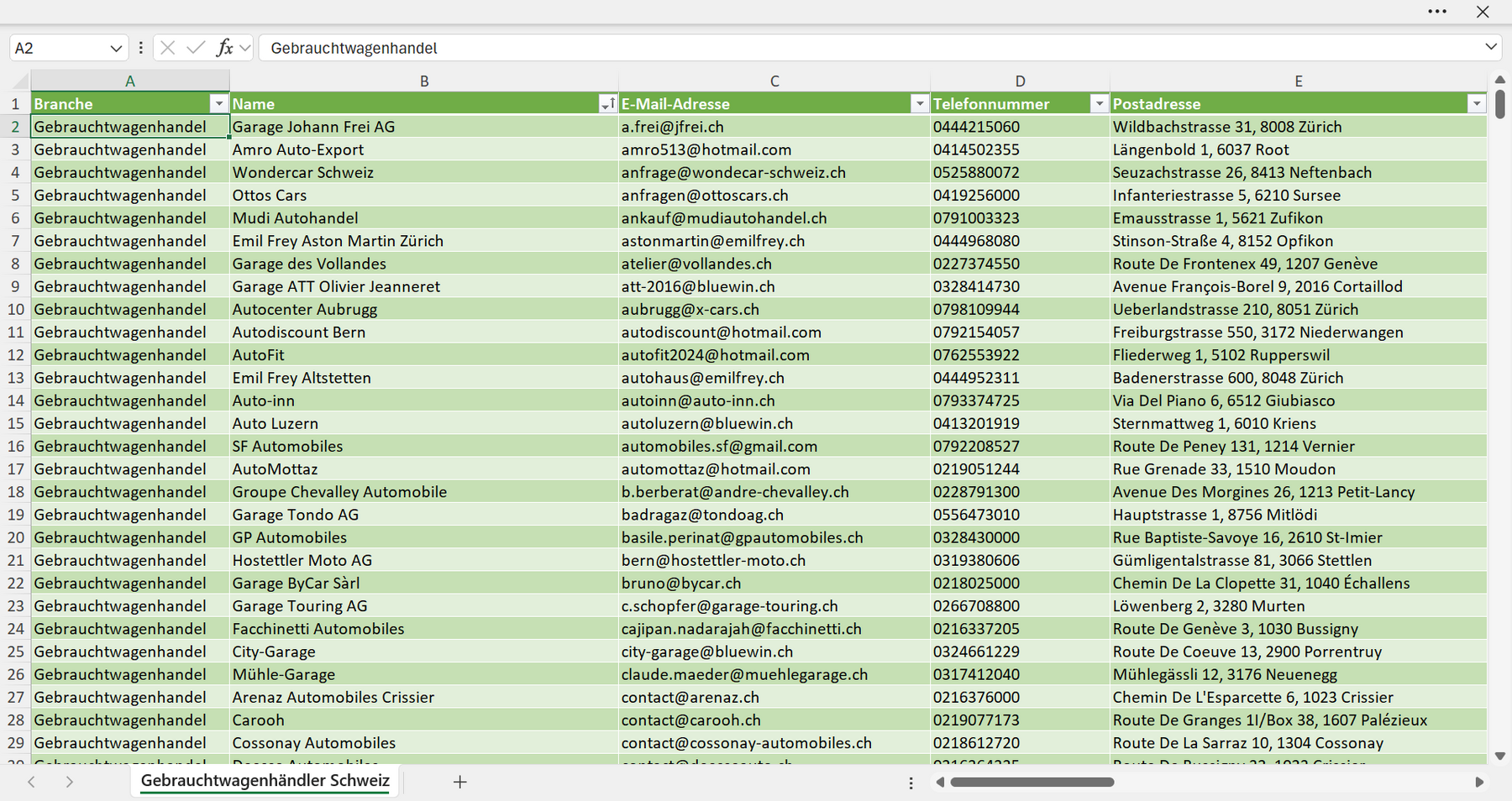Select the Branche header cell

click(130, 103)
